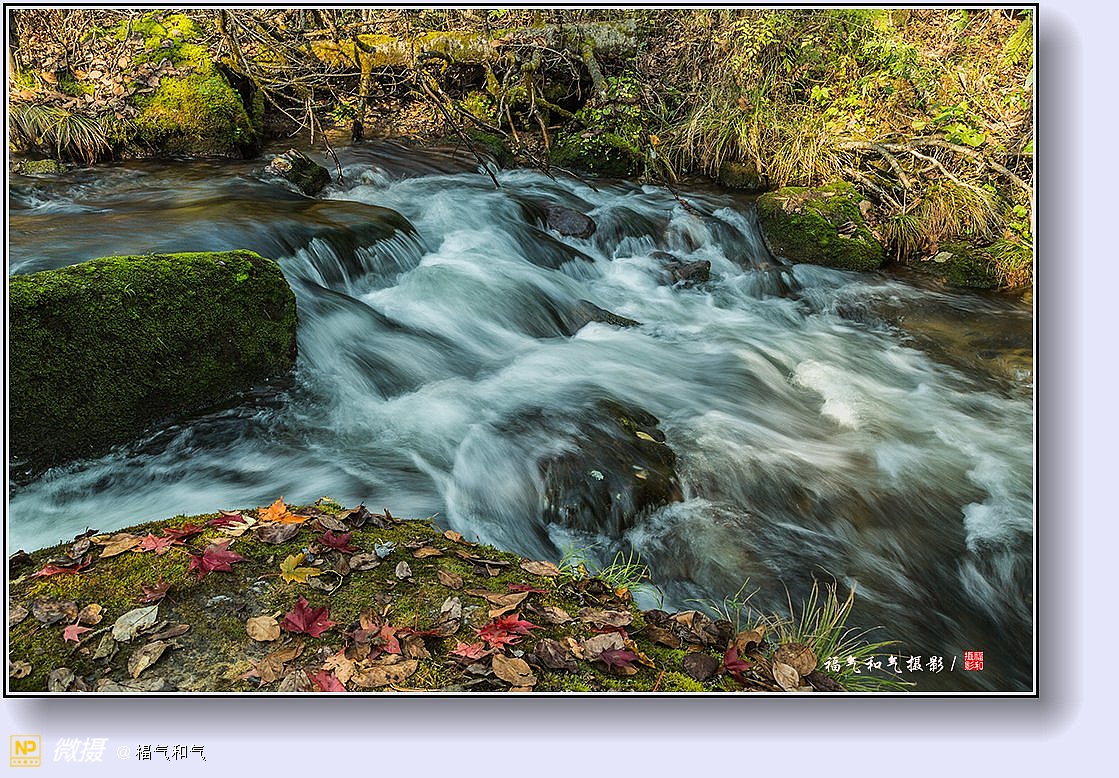The width and height of the screenshot is (1119, 778).
Task: Click the yellow NP logo icon
Action: 25,751
